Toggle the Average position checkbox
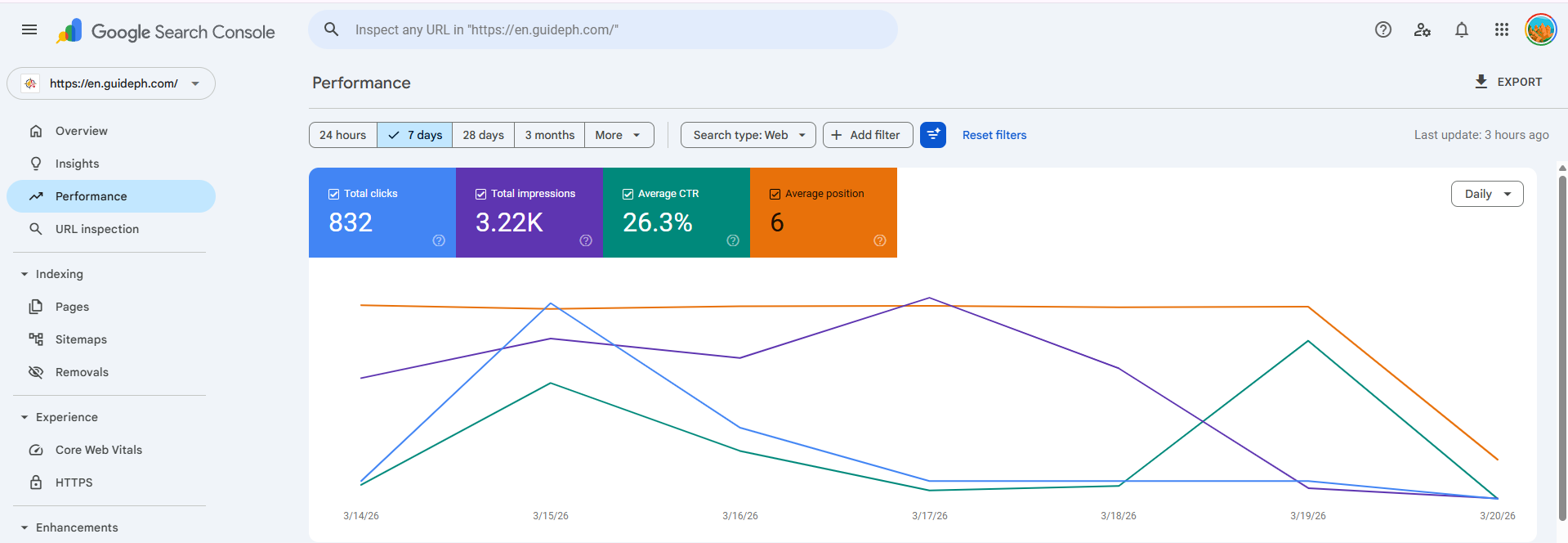The height and width of the screenshot is (543, 1568). [x=775, y=194]
